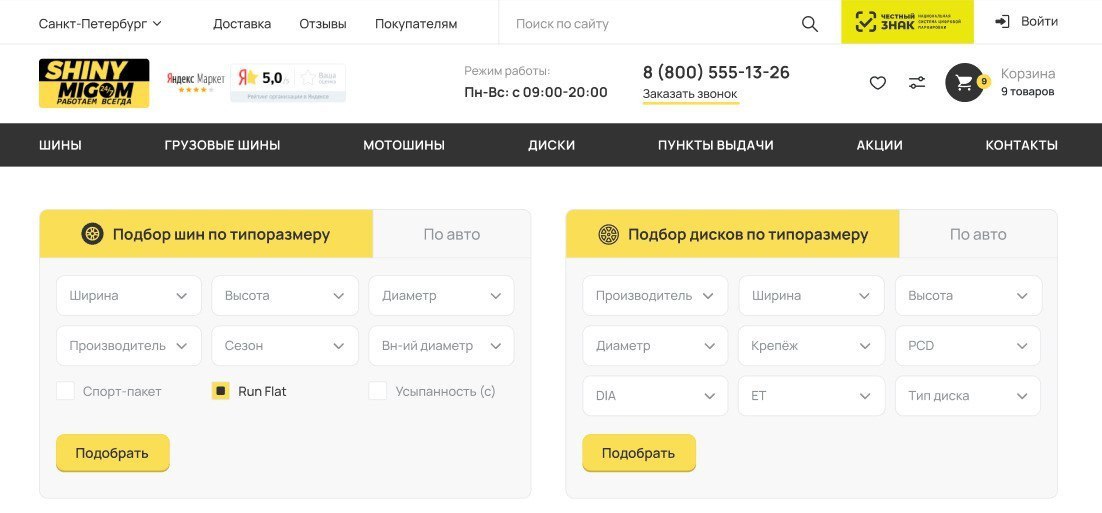Enable the Спорт-пакет checkbox
The width and height of the screenshot is (1102, 513).
65,391
